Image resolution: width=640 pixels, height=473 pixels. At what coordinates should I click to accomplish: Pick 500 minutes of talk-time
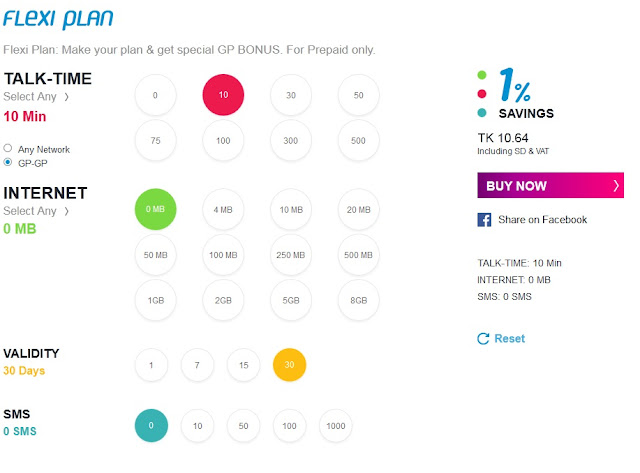click(358, 141)
